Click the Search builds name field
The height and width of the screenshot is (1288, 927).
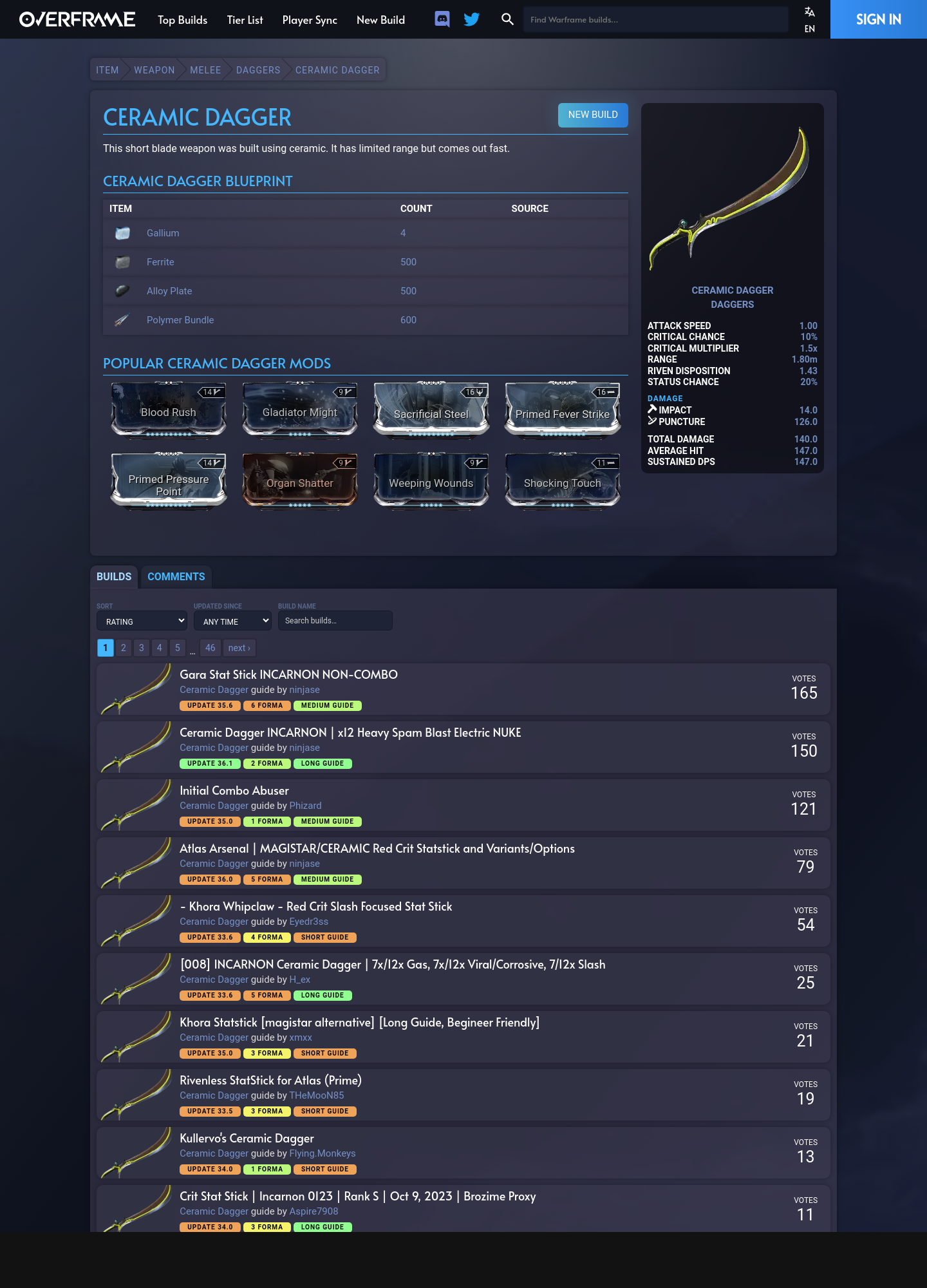pos(335,621)
